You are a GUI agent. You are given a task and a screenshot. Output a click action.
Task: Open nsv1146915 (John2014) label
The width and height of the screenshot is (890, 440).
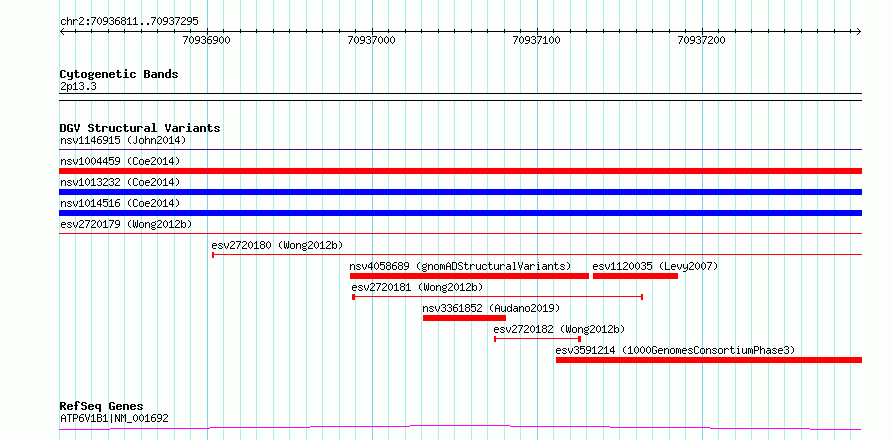123,140
